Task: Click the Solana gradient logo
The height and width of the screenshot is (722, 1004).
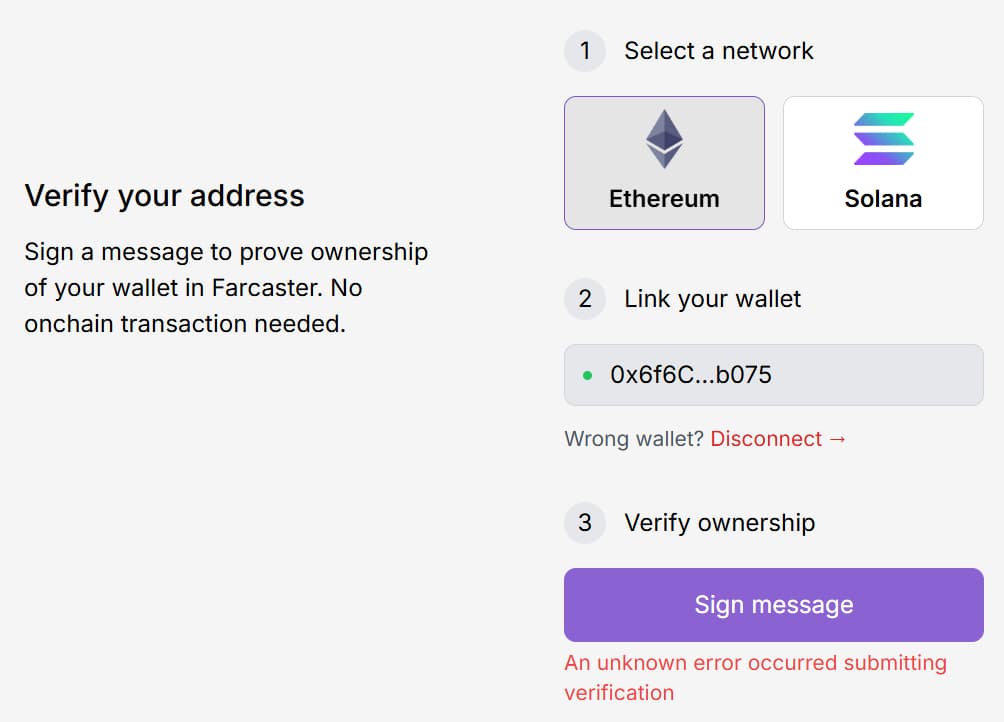Action: coord(883,139)
